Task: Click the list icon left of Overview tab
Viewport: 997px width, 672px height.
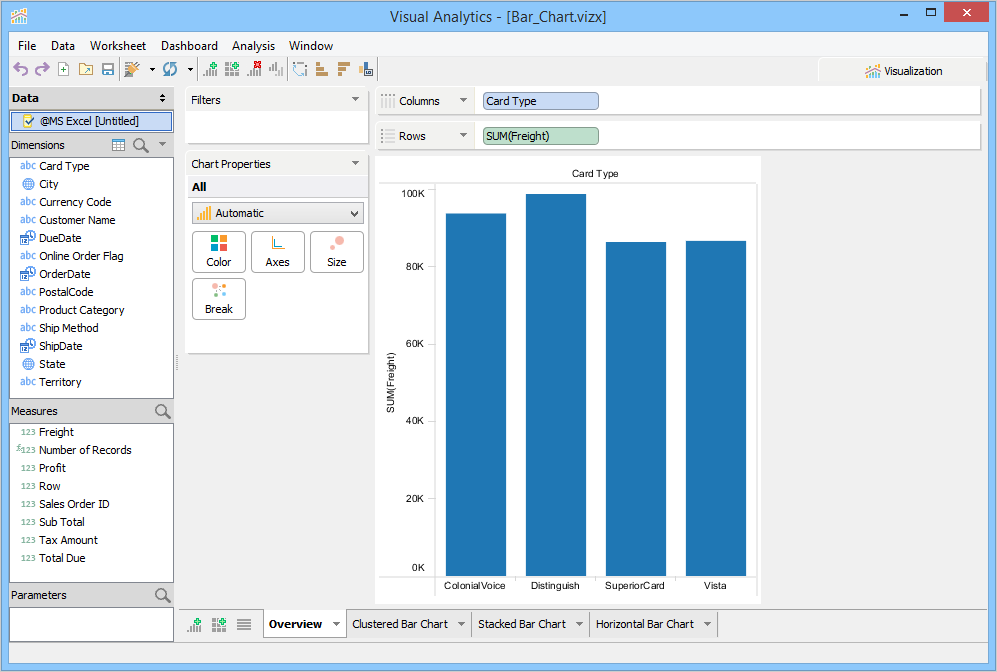Action: pyautogui.click(x=244, y=624)
